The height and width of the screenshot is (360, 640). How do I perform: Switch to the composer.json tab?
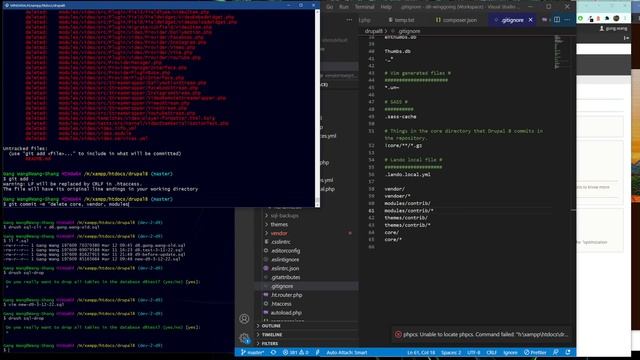(456, 20)
